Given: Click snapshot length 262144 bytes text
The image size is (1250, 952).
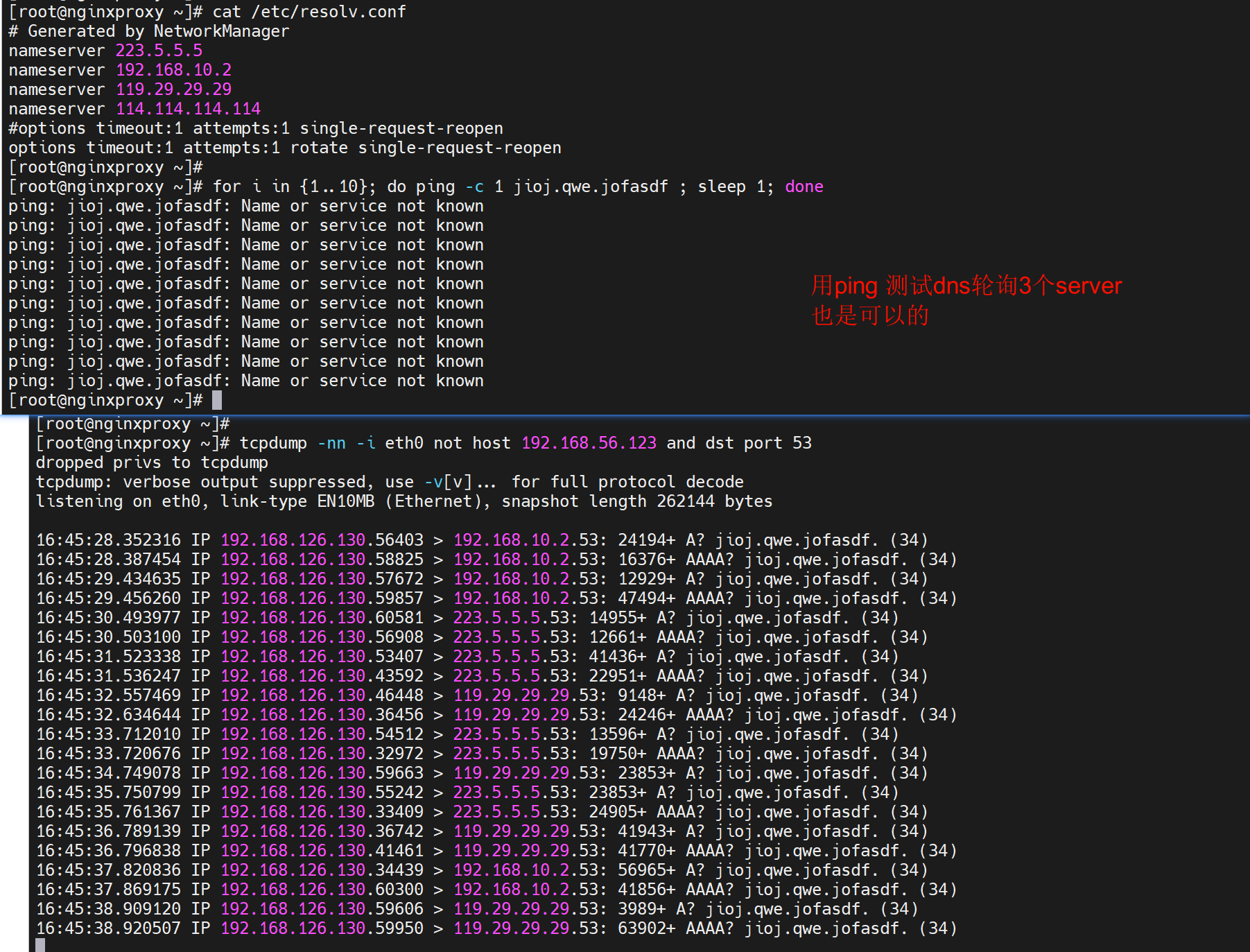Looking at the screenshot, I should point(636,501).
